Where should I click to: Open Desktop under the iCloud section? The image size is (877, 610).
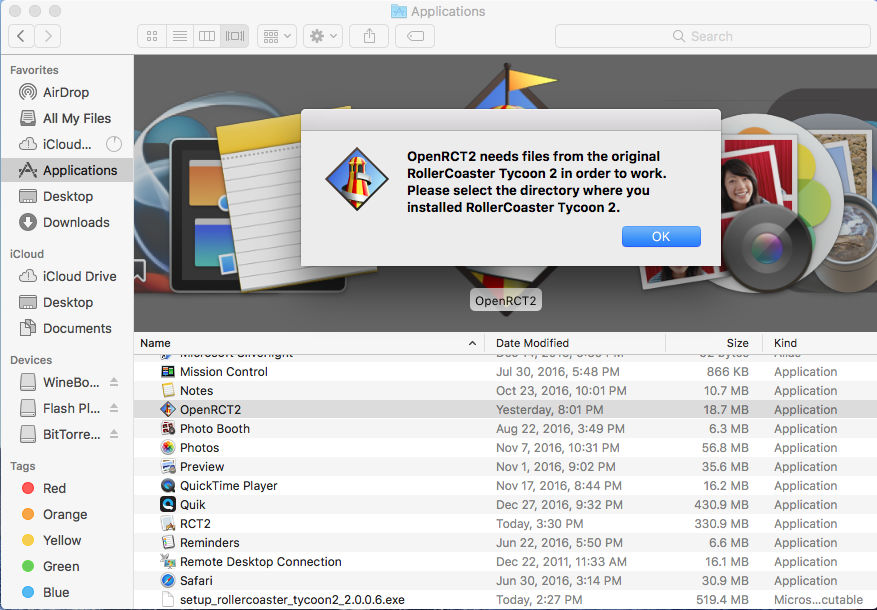67,302
